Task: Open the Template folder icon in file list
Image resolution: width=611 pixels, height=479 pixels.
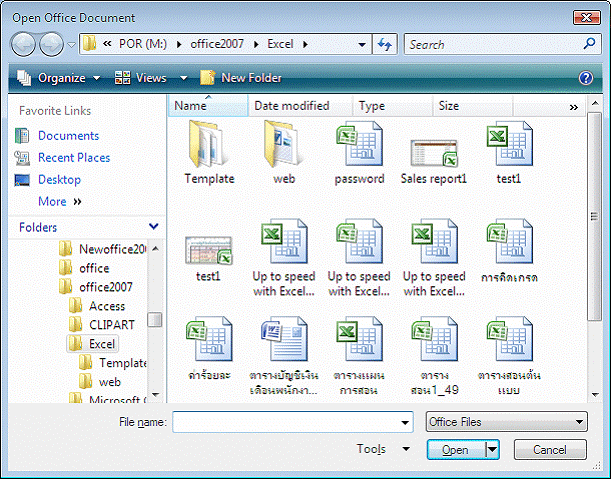Action: coord(207,145)
